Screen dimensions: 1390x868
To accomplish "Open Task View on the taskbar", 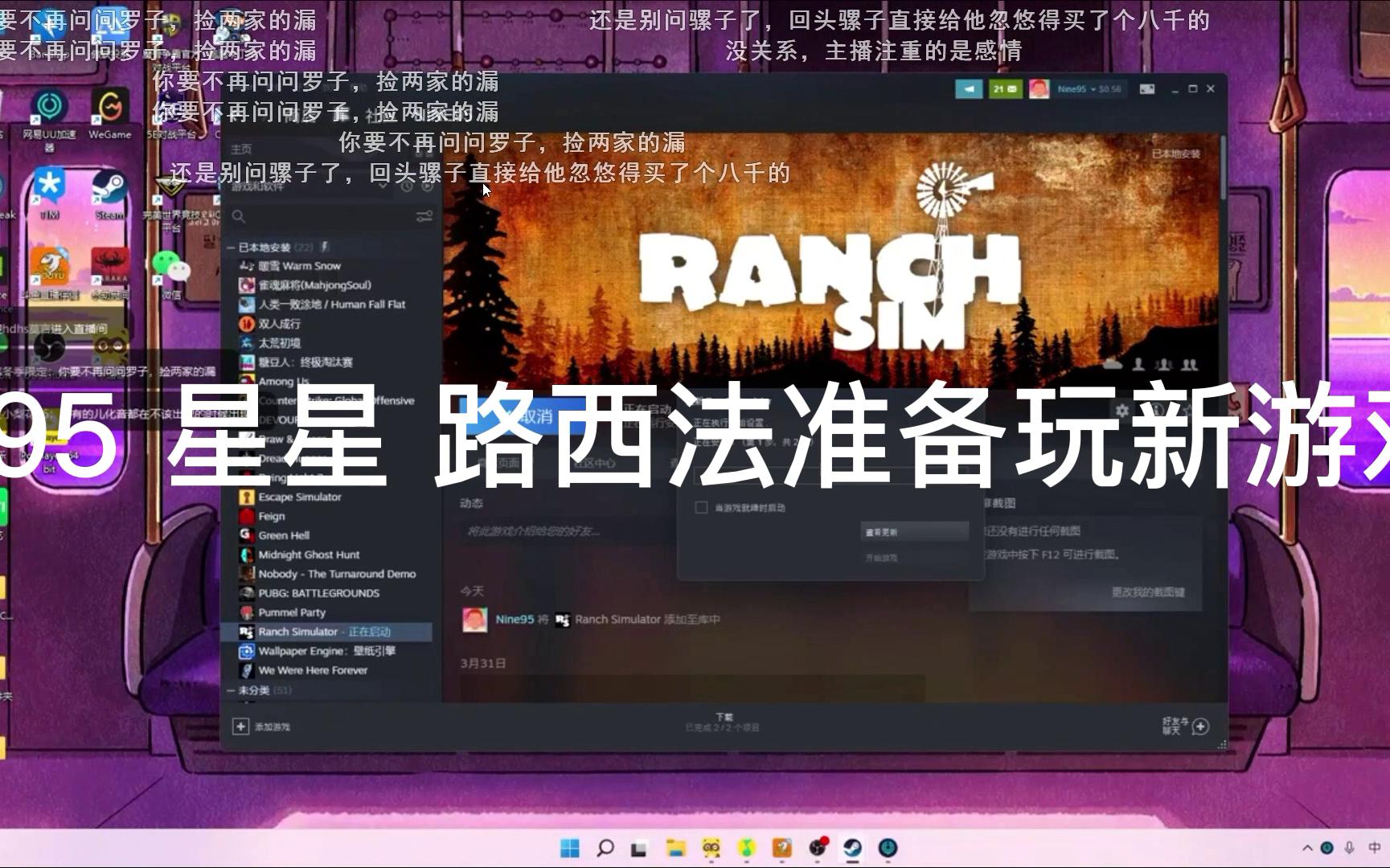I will (x=640, y=848).
